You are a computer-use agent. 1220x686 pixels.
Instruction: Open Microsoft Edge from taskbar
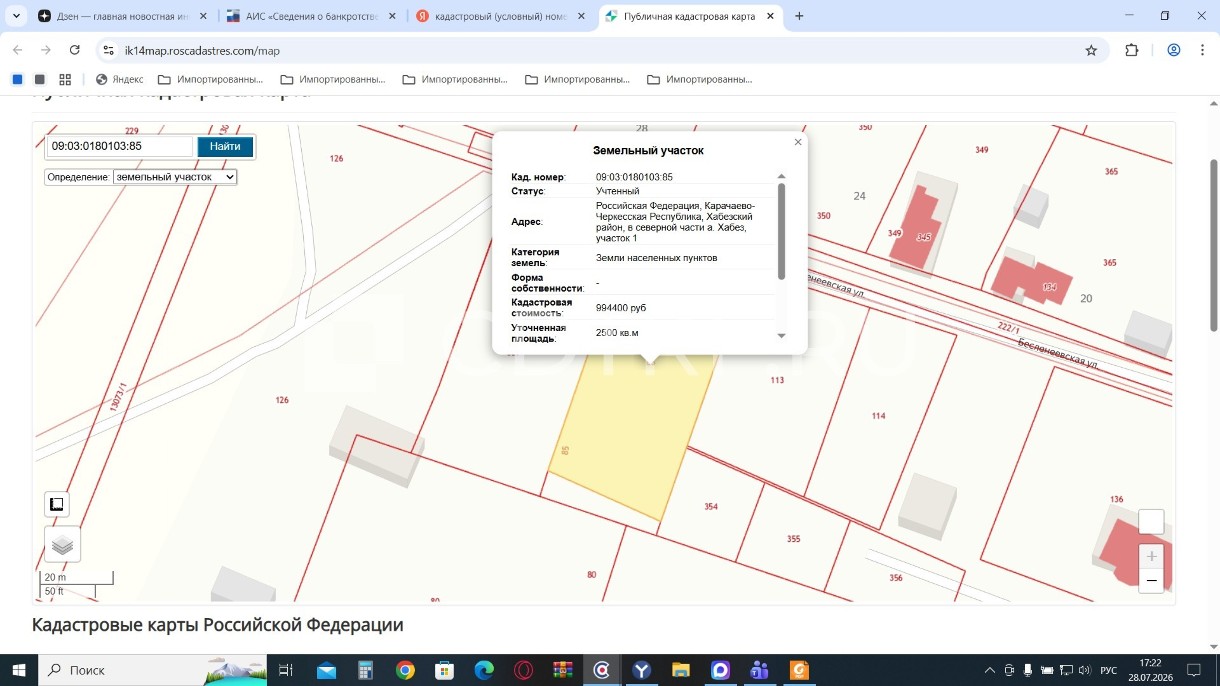click(484, 670)
